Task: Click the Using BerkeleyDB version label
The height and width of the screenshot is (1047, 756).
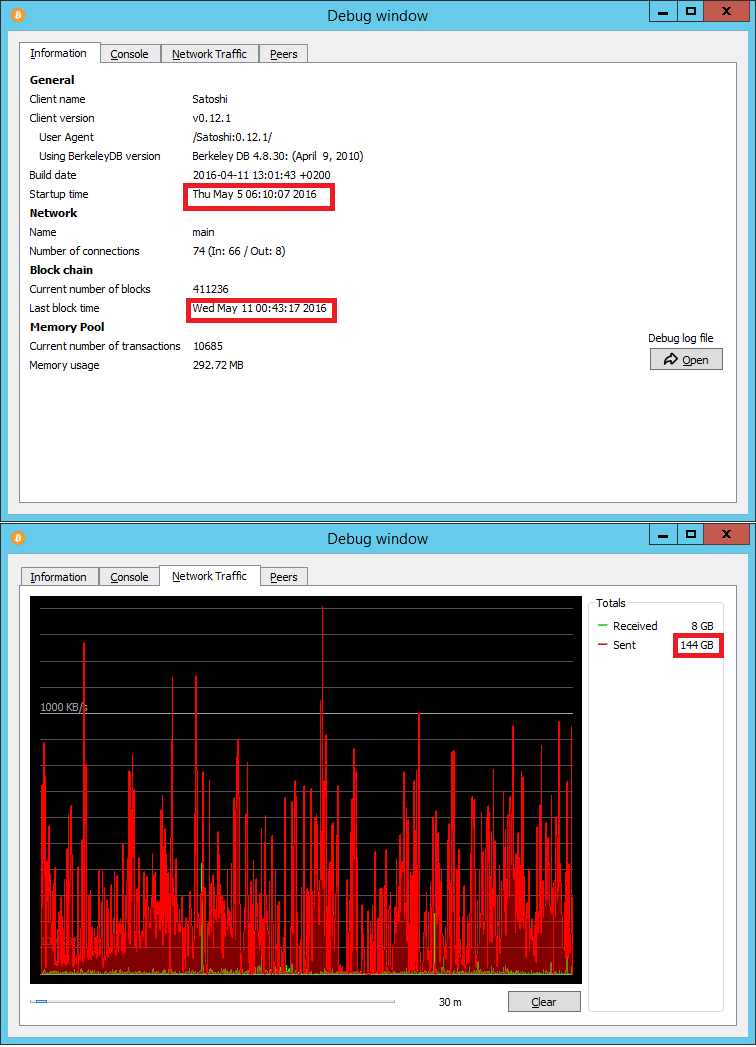Action: point(100,156)
